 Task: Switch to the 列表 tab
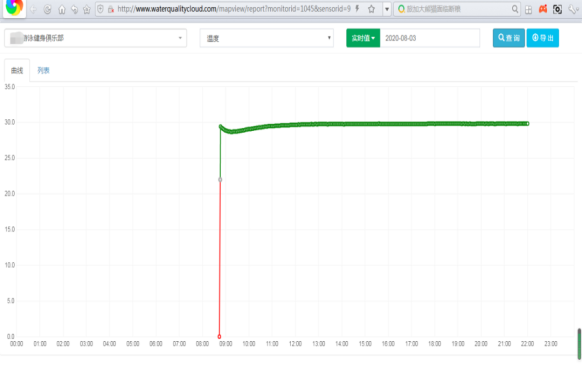pos(43,70)
